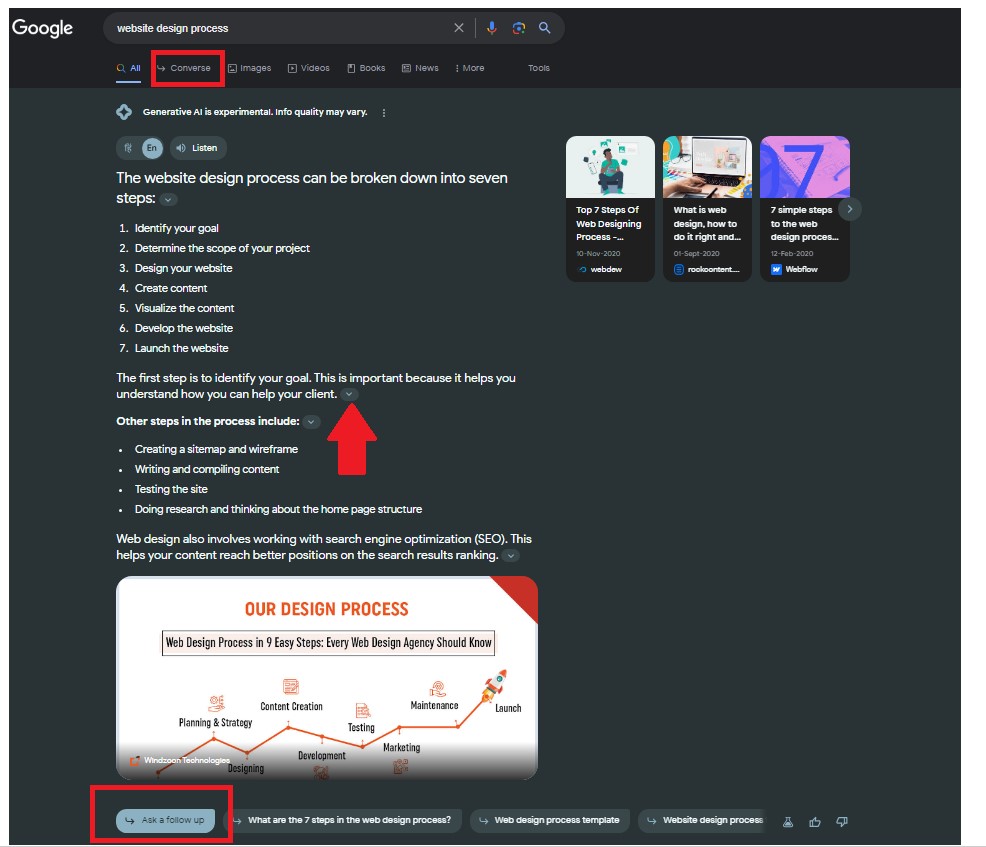986x847 pixels.
Task: Ask 'What are the 7 steps' suggestion
Action: (x=343, y=821)
